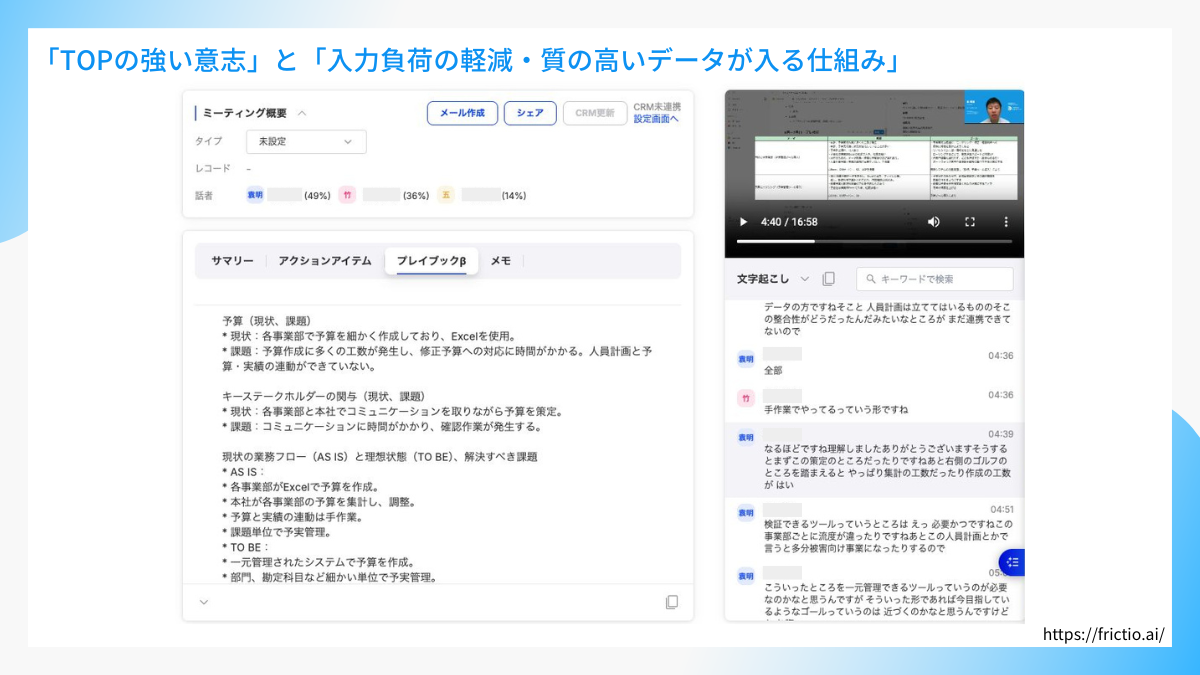
Task: Expand the 文字起こし dropdown chevron
Action: click(x=804, y=279)
